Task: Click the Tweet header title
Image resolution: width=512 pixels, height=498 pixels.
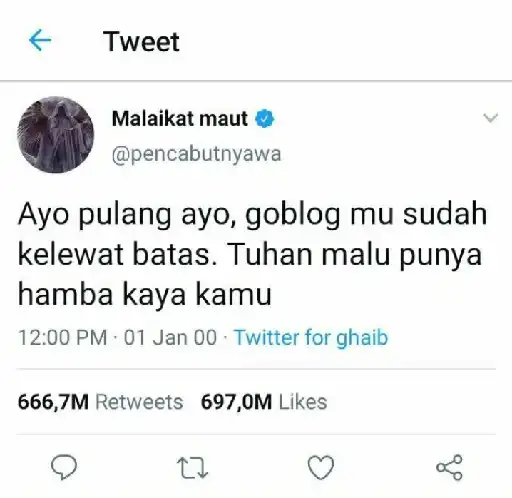Action: [141, 41]
